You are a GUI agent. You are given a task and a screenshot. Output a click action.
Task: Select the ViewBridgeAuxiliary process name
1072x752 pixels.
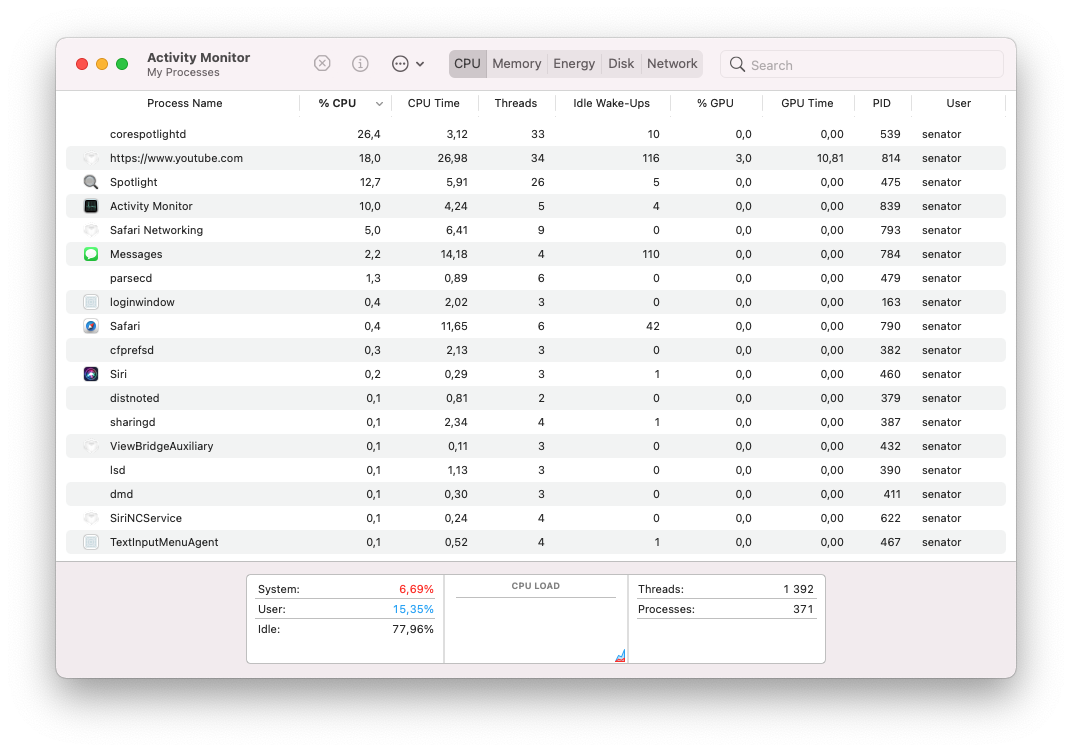click(x=161, y=446)
